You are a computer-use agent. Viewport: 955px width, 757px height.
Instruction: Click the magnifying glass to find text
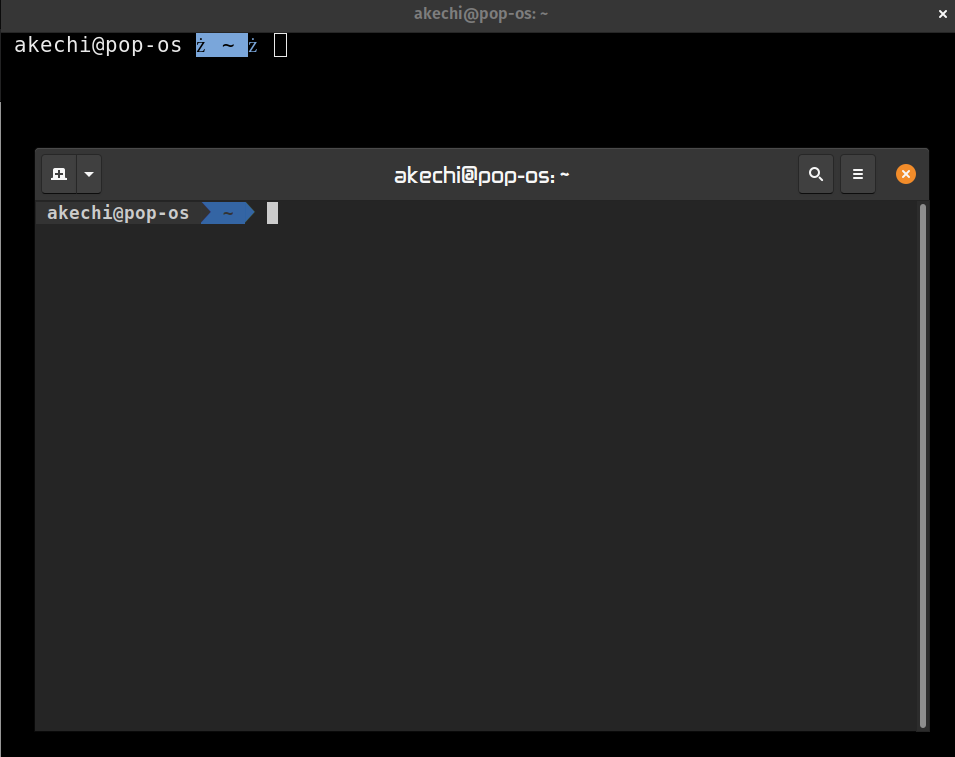(816, 173)
